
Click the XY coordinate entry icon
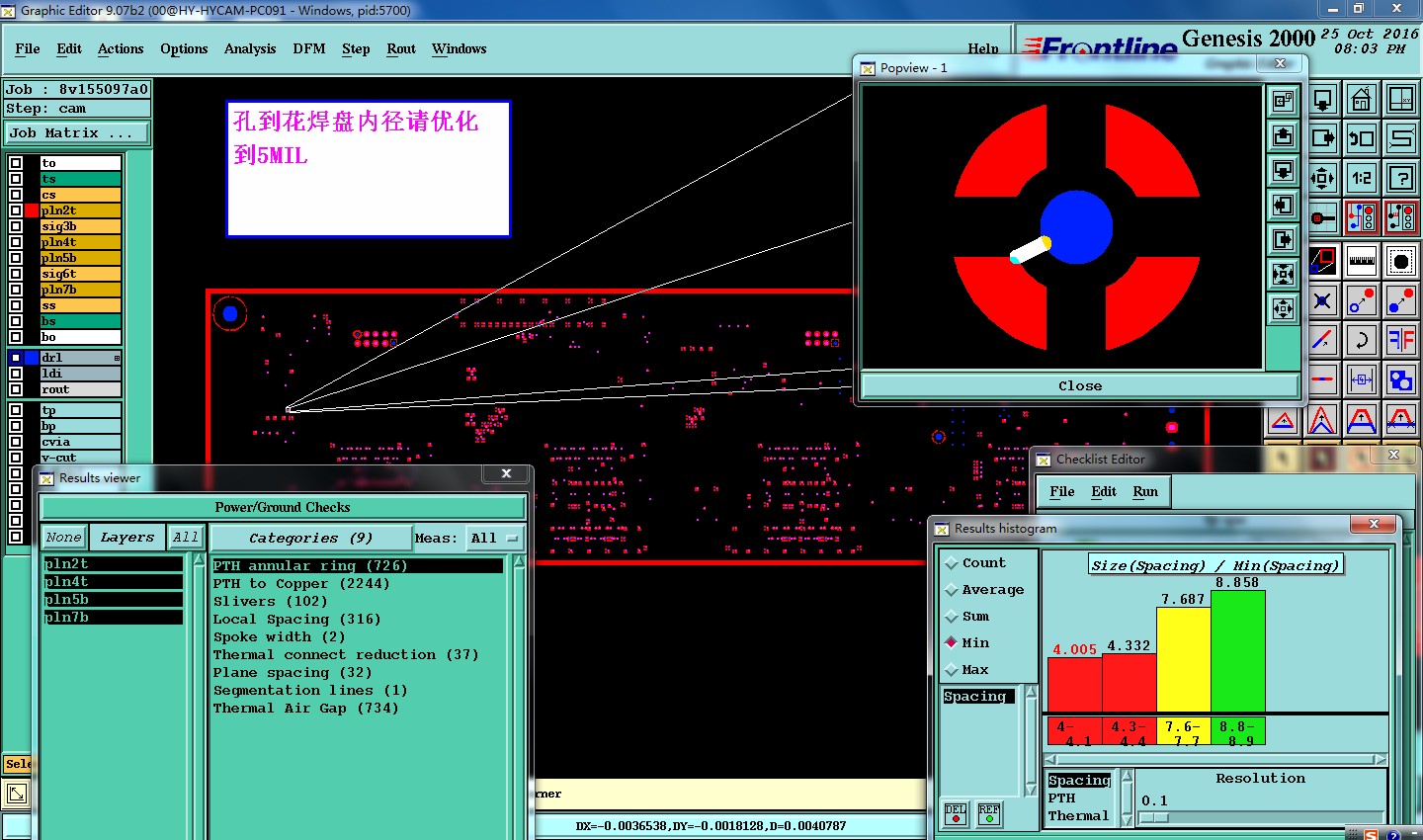1401,100
